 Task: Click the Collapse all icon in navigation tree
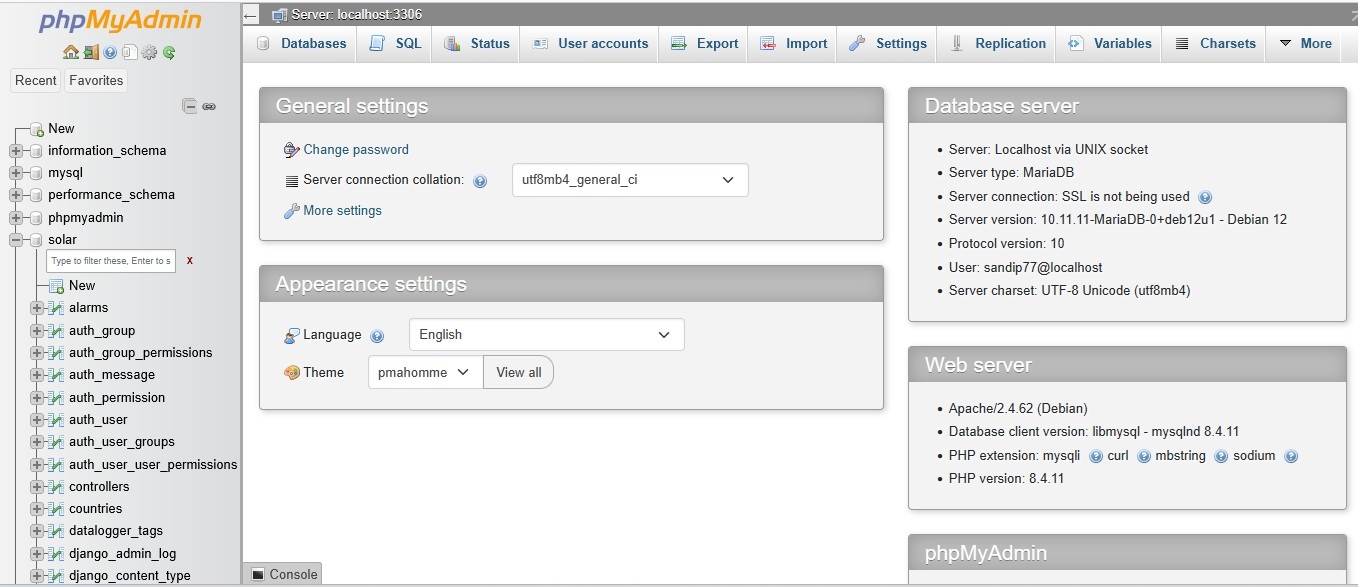[189, 106]
